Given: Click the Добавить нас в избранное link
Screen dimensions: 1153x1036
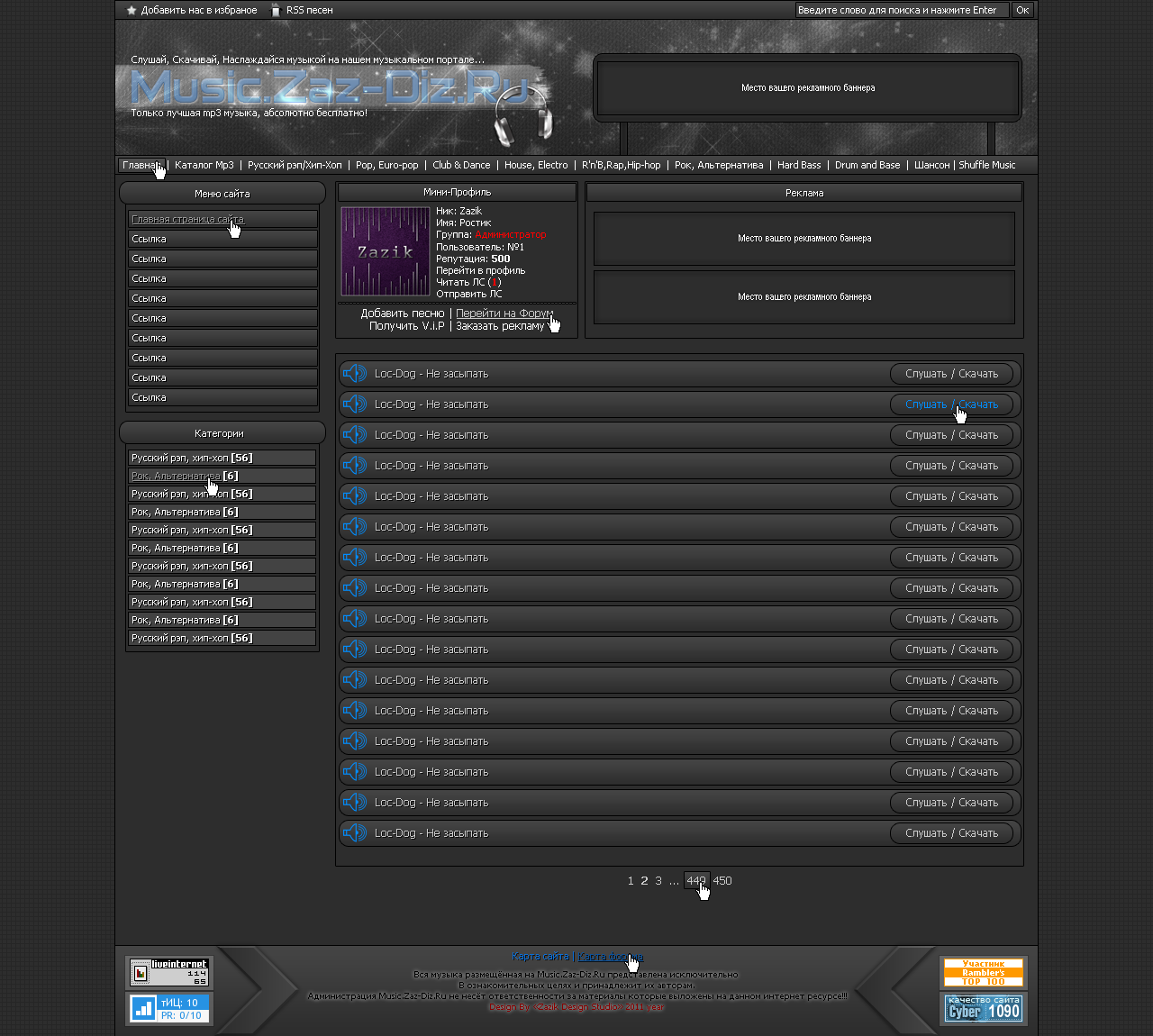Looking at the screenshot, I should click(x=199, y=11).
